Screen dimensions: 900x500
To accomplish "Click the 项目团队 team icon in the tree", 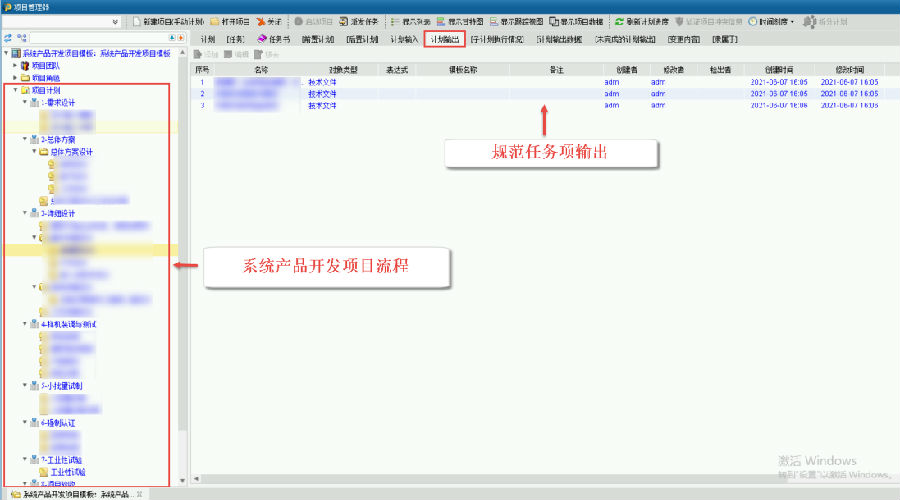I will (25, 65).
